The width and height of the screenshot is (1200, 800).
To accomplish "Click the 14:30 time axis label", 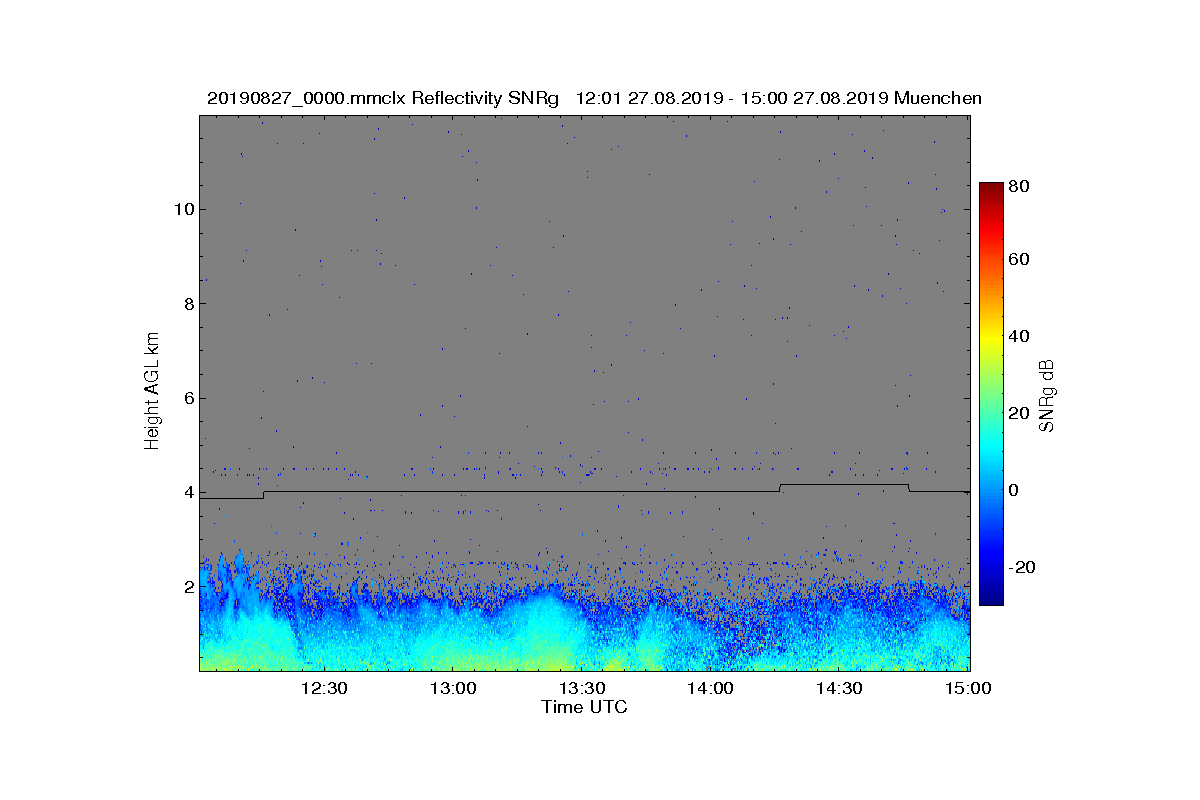I will (840, 688).
